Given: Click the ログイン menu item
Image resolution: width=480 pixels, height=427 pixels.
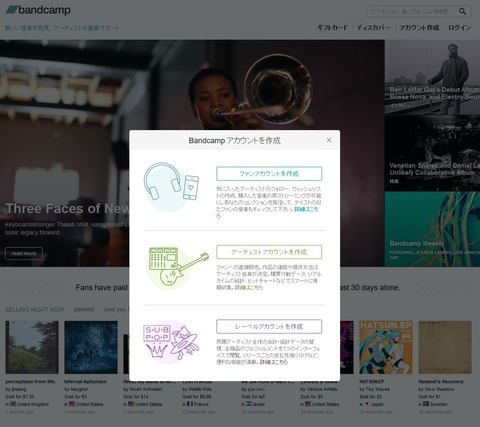Looking at the screenshot, I should coord(459,28).
